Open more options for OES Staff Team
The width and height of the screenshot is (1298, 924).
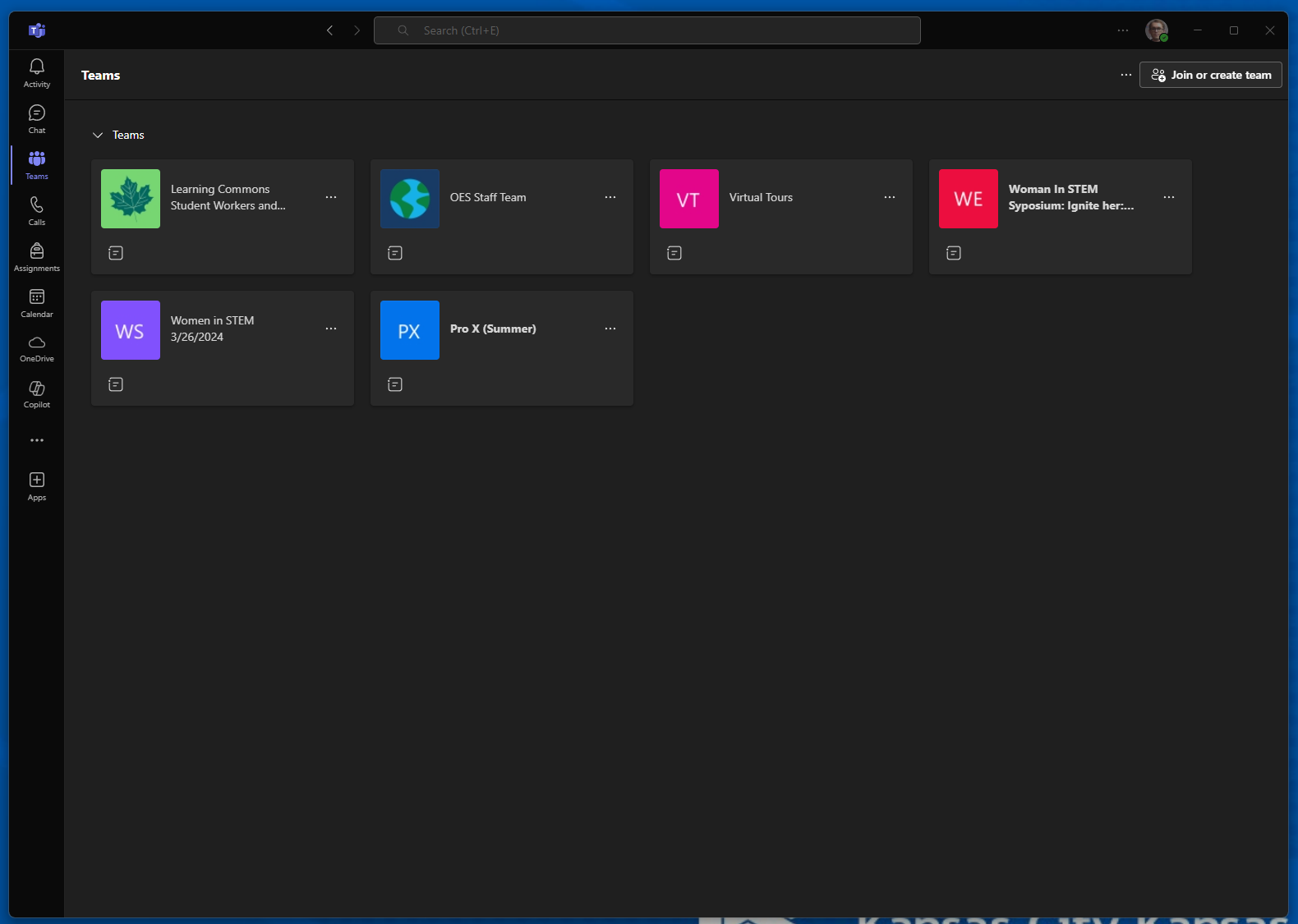[x=610, y=197]
